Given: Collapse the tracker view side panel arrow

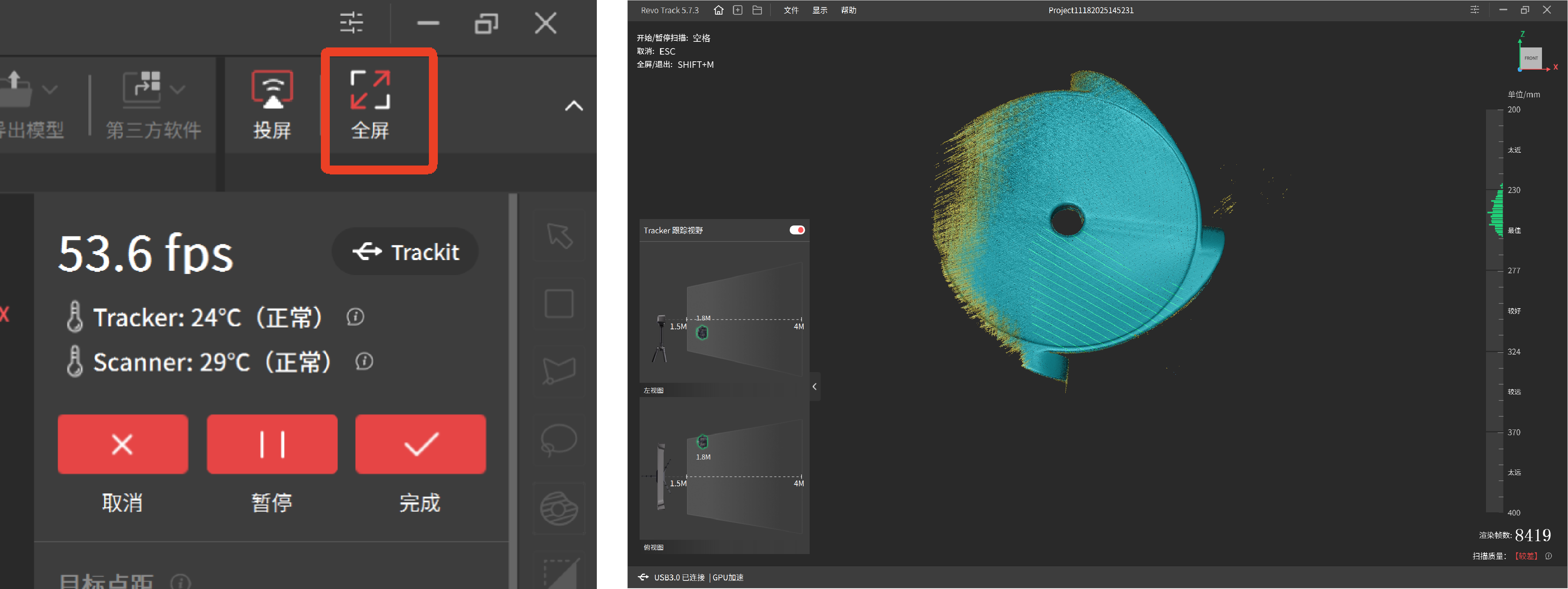Looking at the screenshot, I should pos(814,387).
